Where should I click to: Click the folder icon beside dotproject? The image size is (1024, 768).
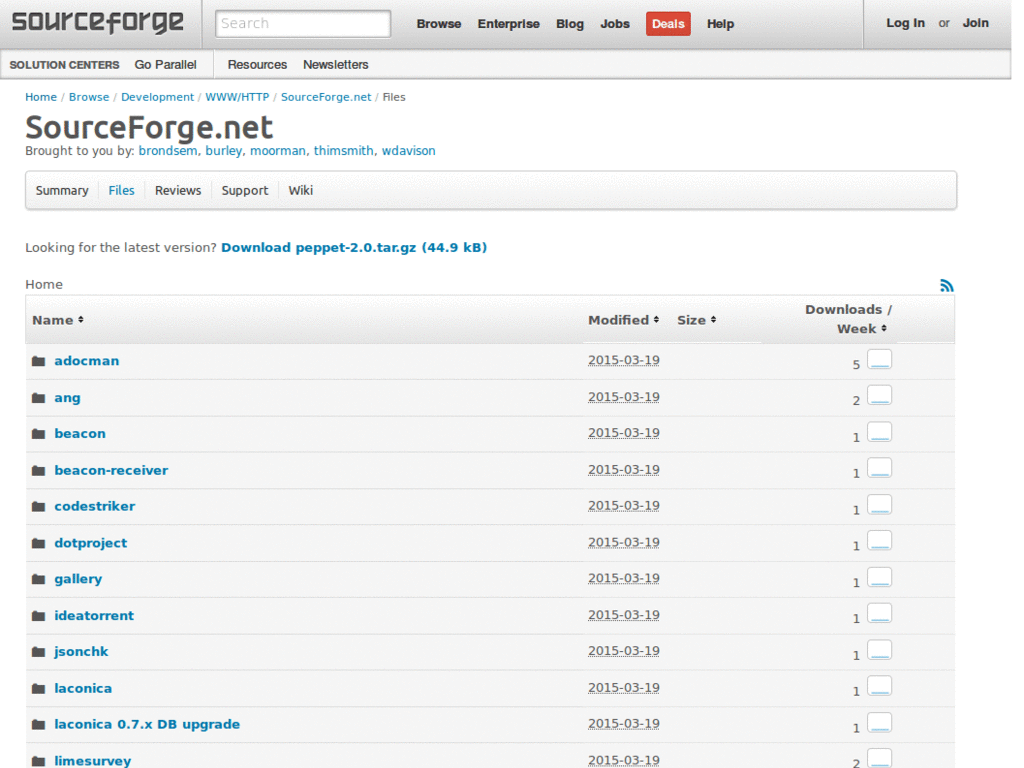(x=39, y=543)
